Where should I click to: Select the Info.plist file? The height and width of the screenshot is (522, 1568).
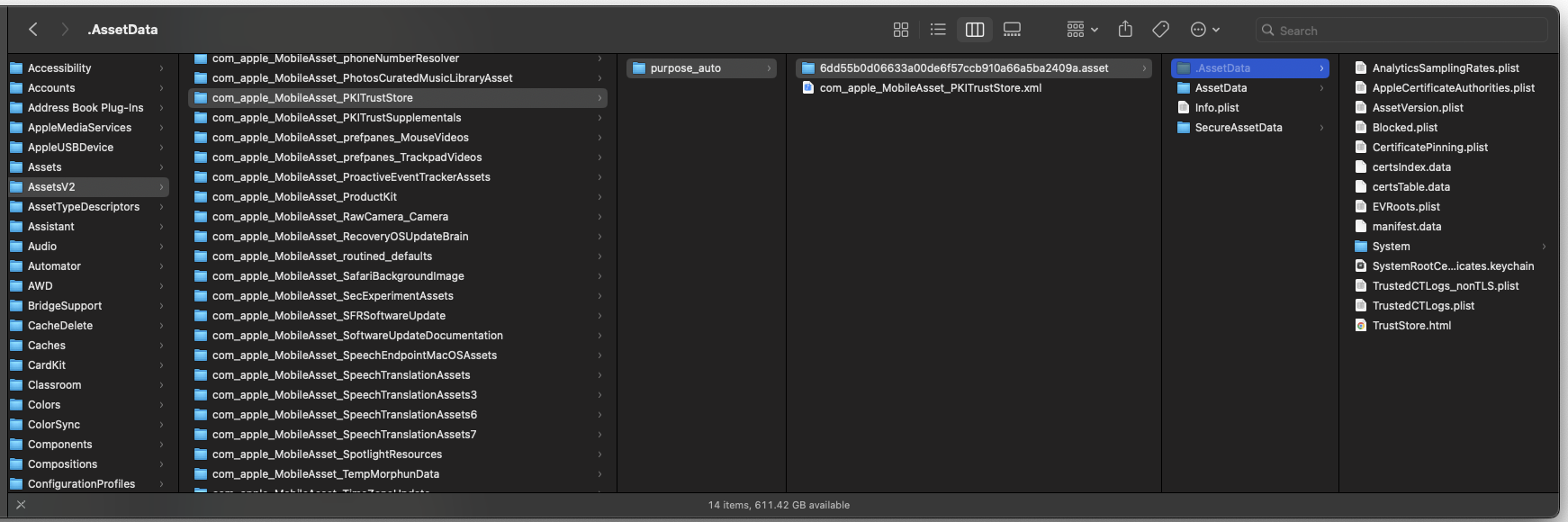(x=1250, y=108)
